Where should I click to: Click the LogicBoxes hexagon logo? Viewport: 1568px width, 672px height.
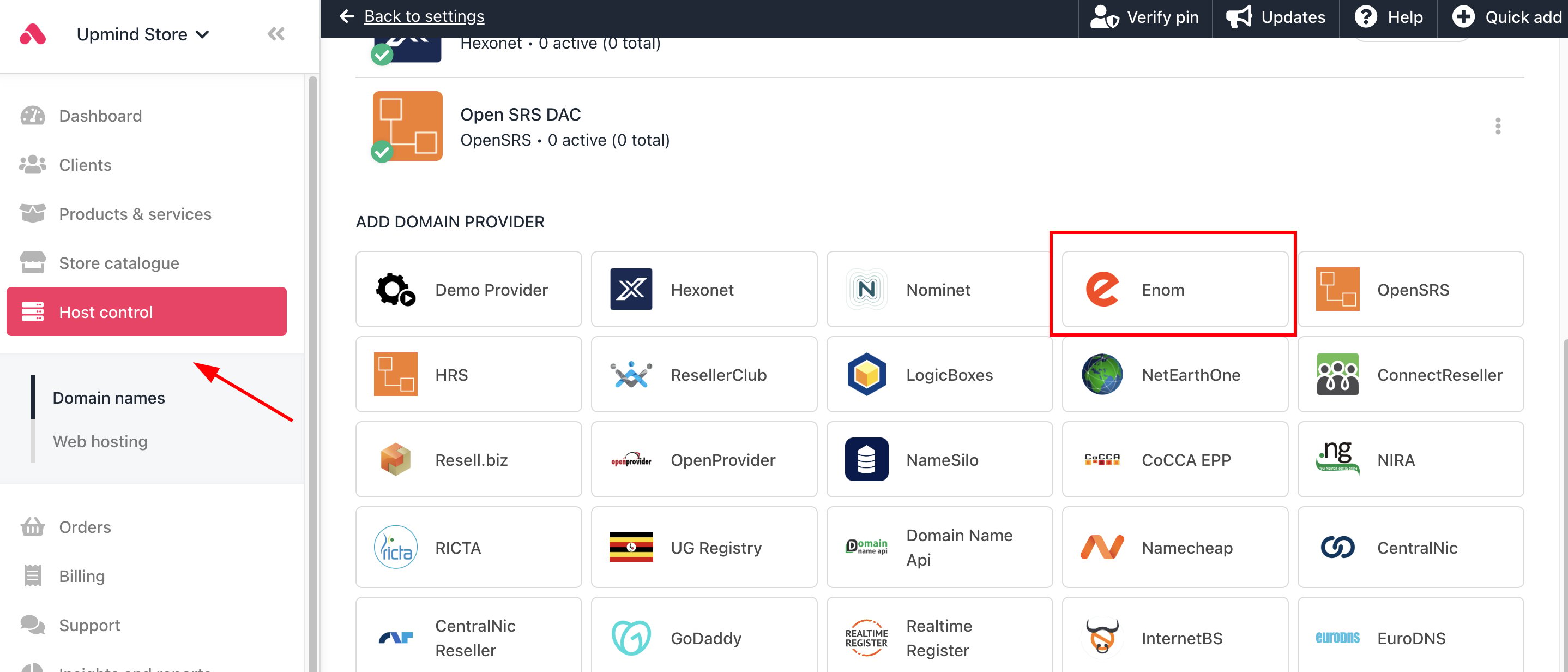866,374
